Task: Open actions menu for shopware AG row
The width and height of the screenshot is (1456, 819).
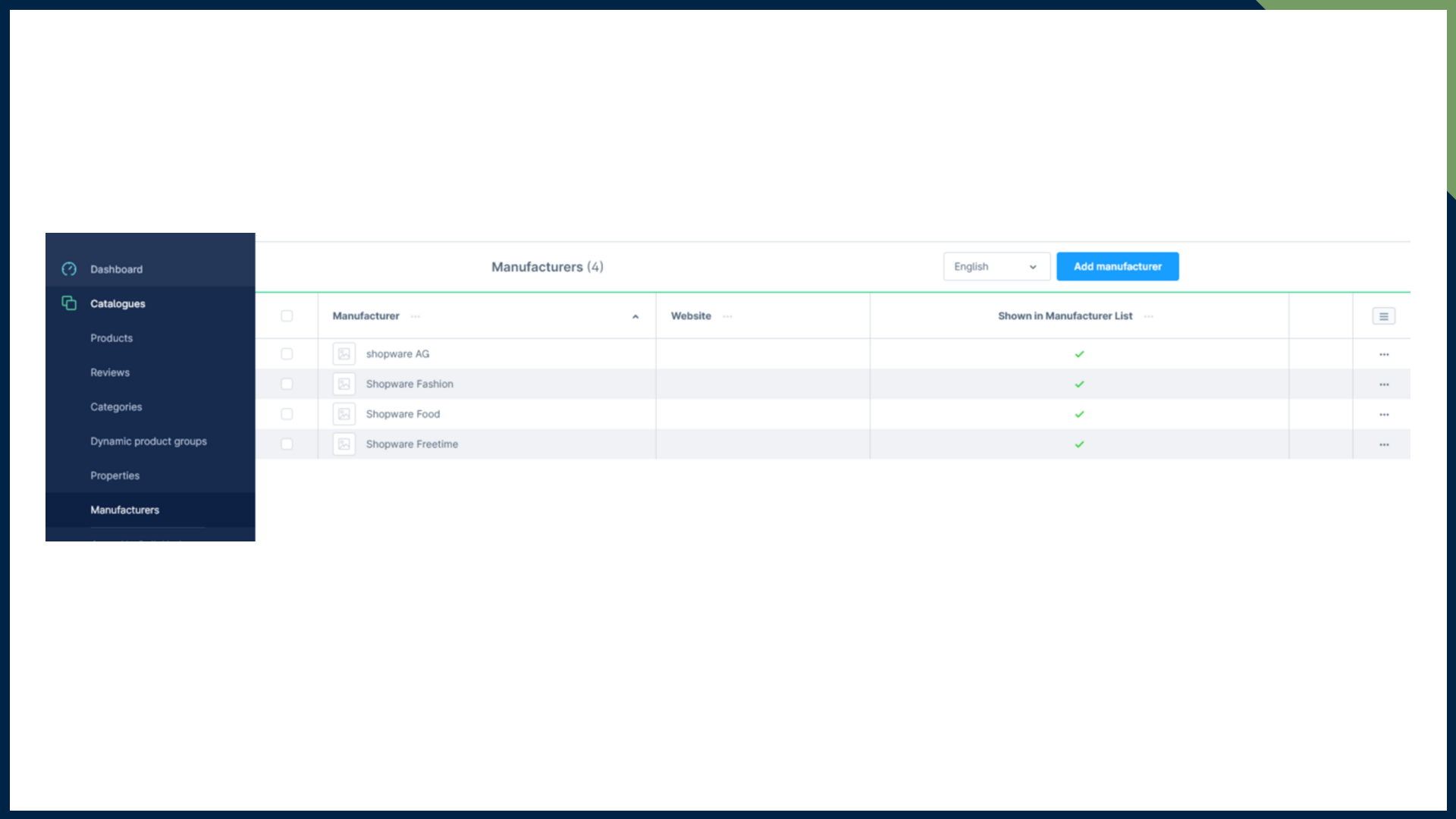Action: [1384, 354]
